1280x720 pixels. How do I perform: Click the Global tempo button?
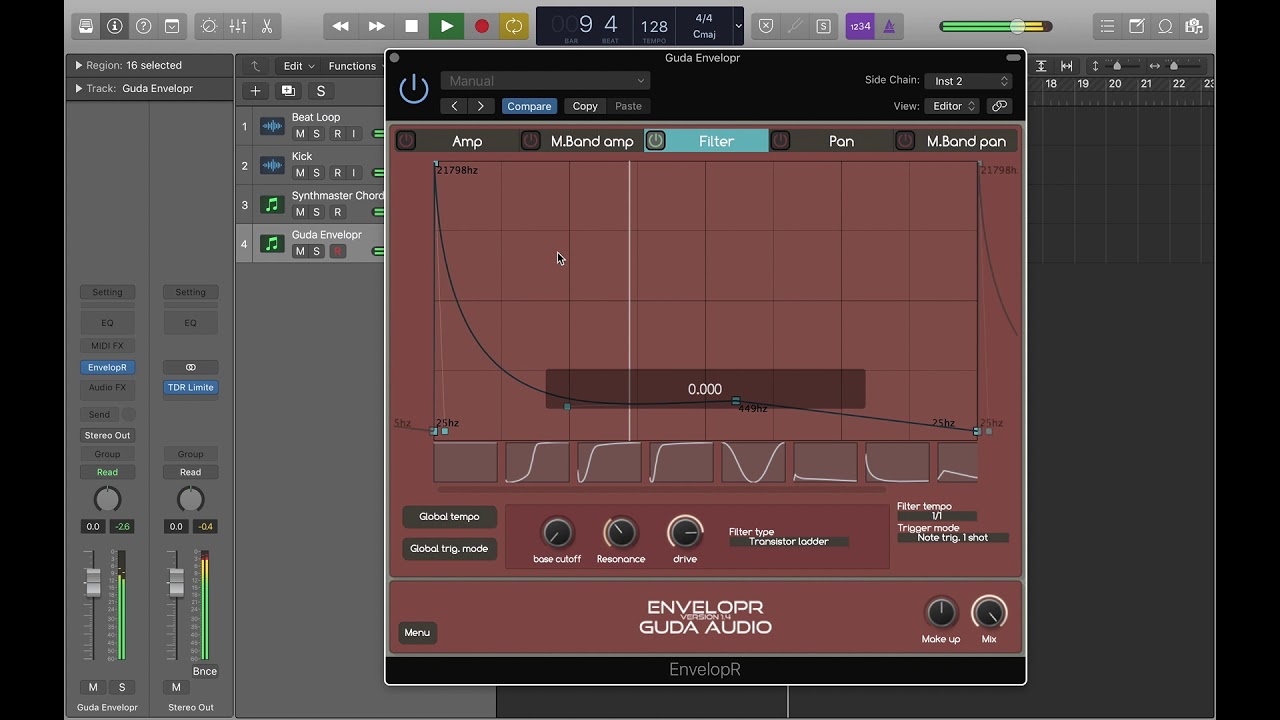[449, 517]
